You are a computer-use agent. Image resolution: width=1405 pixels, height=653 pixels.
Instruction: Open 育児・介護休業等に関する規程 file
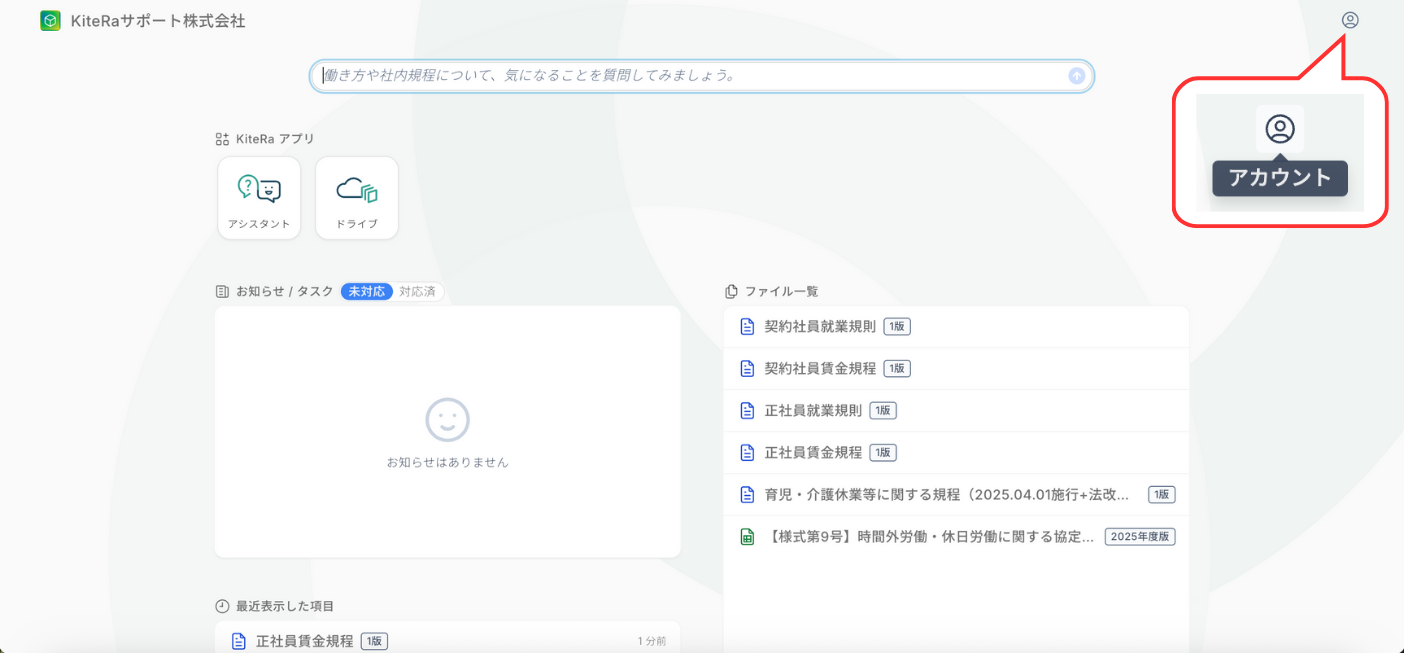coord(946,494)
